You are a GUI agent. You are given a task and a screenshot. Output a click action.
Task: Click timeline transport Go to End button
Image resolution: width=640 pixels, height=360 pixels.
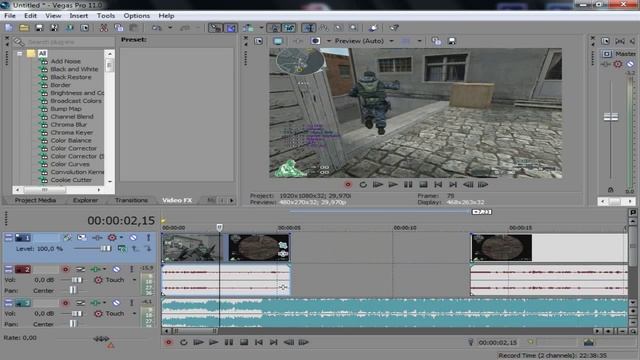point(273,342)
